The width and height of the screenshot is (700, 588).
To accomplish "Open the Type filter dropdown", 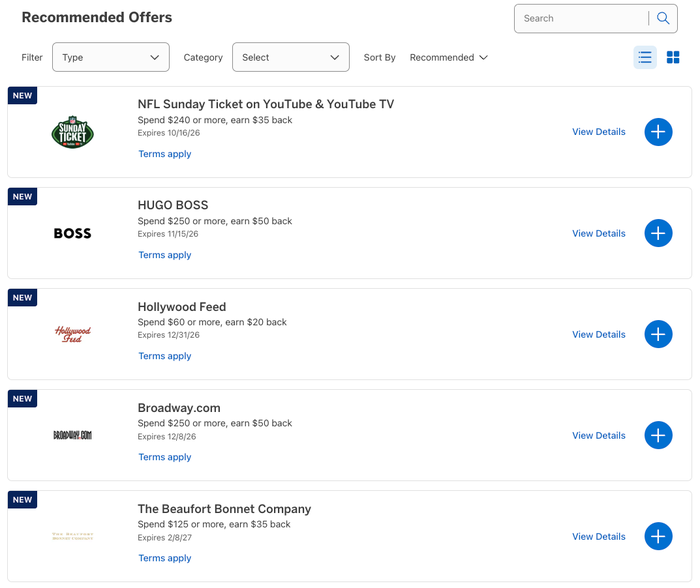I will [111, 57].
